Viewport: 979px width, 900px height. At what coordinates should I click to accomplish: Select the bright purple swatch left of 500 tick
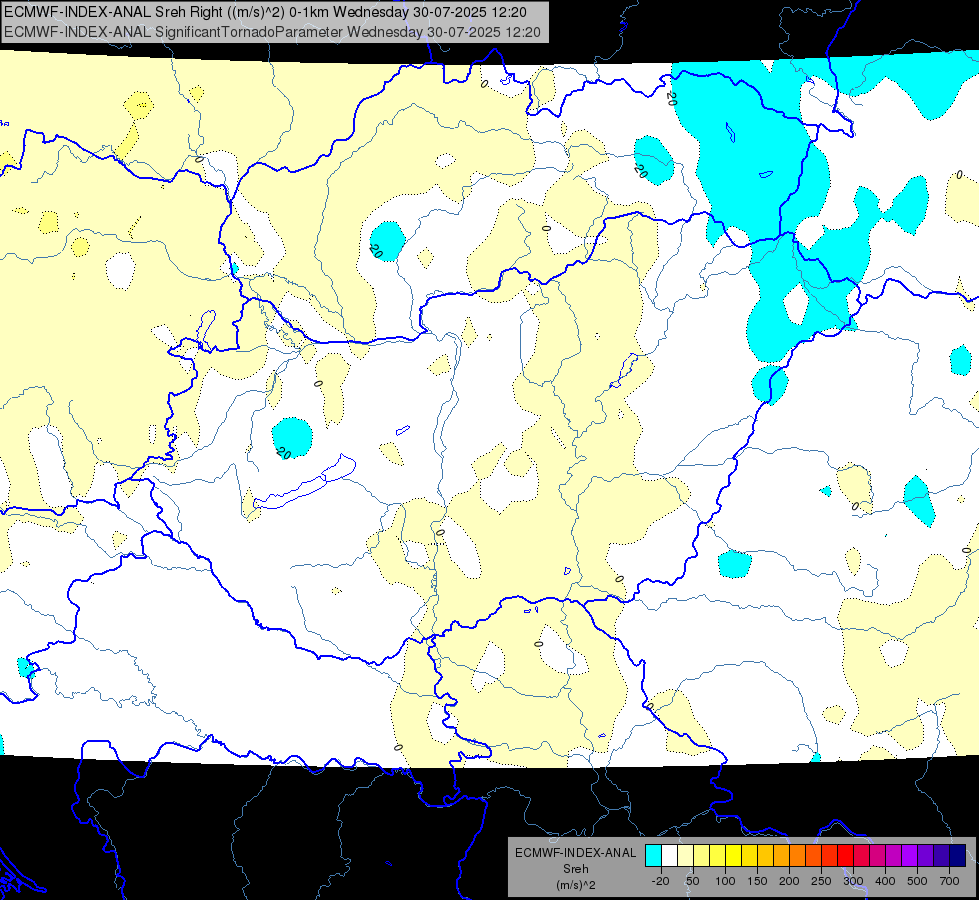910,855
